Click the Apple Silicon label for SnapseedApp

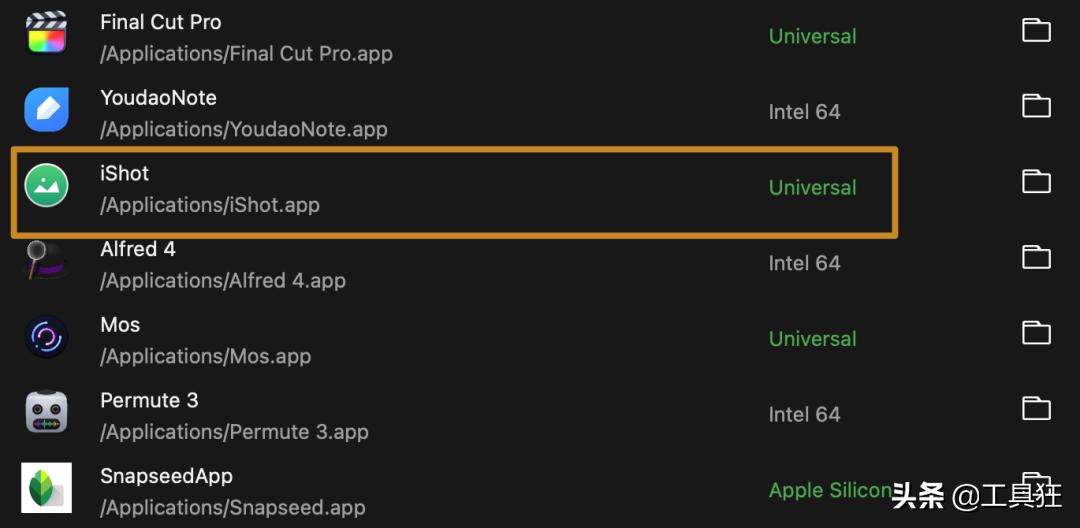point(829,490)
